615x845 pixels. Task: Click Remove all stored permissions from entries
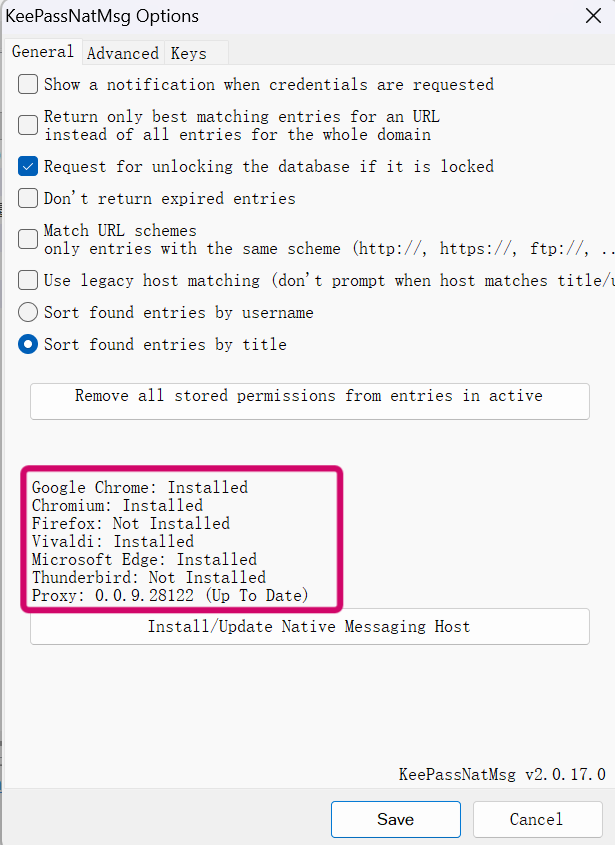click(x=309, y=401)
